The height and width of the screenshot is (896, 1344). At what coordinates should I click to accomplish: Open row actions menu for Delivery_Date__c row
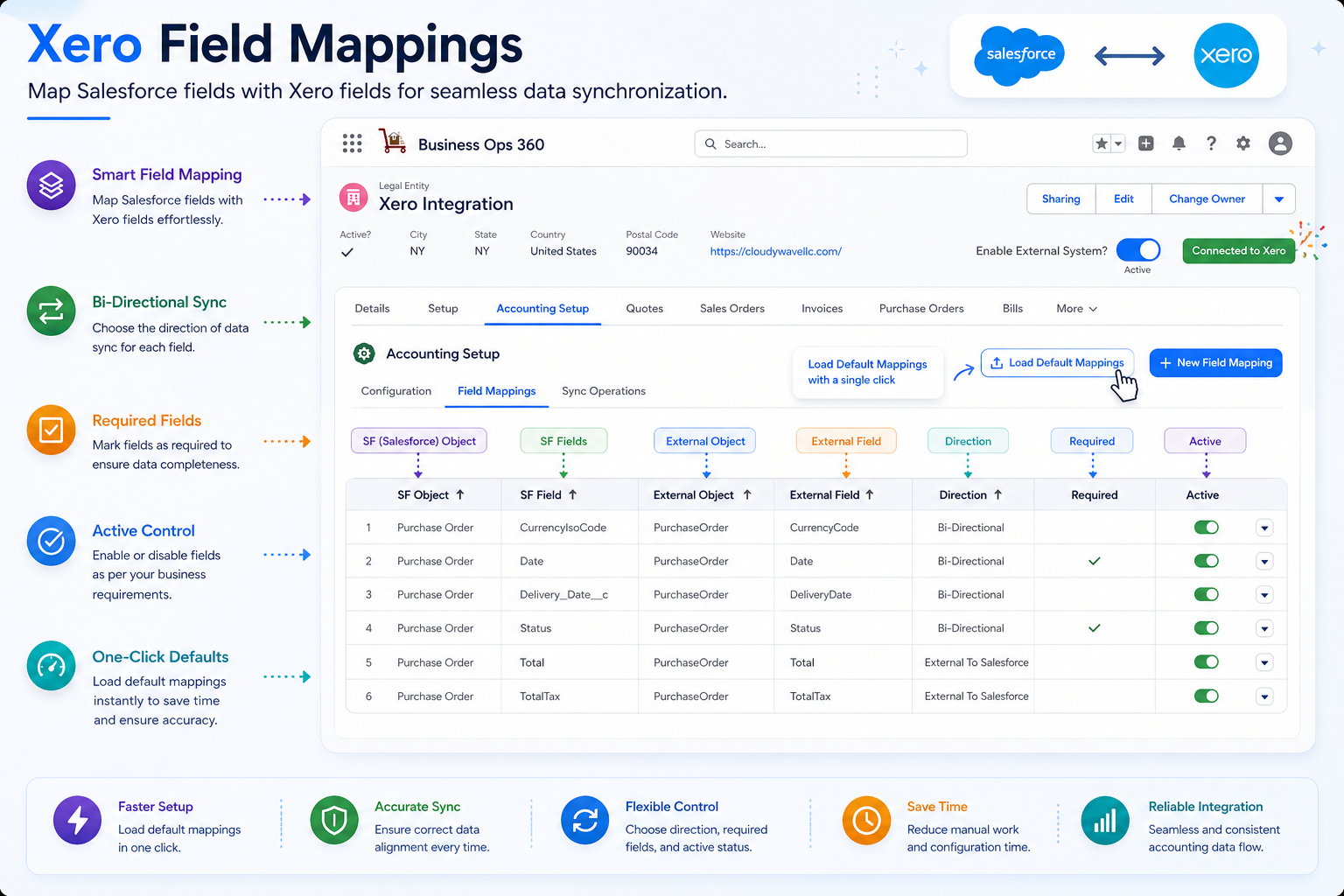coord(1264,595)
